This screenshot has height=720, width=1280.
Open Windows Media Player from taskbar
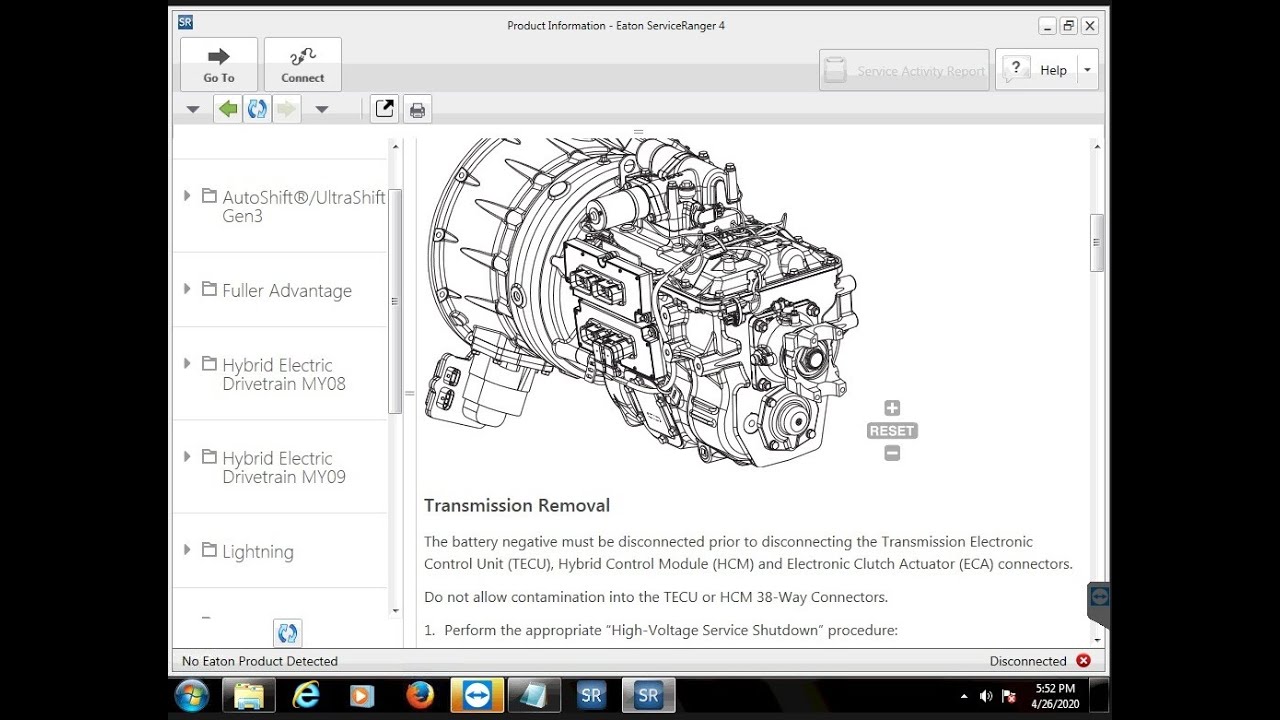(362, 696)
